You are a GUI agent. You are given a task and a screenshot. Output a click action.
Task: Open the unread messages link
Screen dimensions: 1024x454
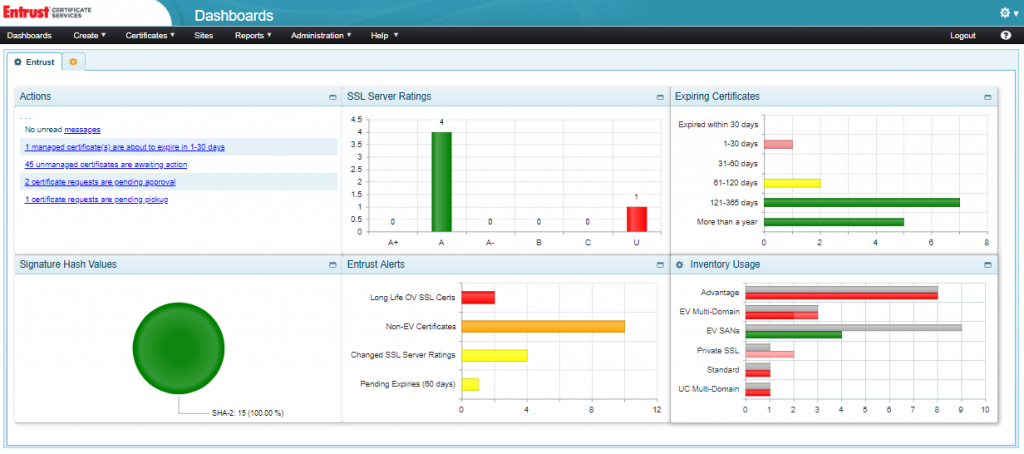coord(82,129)
